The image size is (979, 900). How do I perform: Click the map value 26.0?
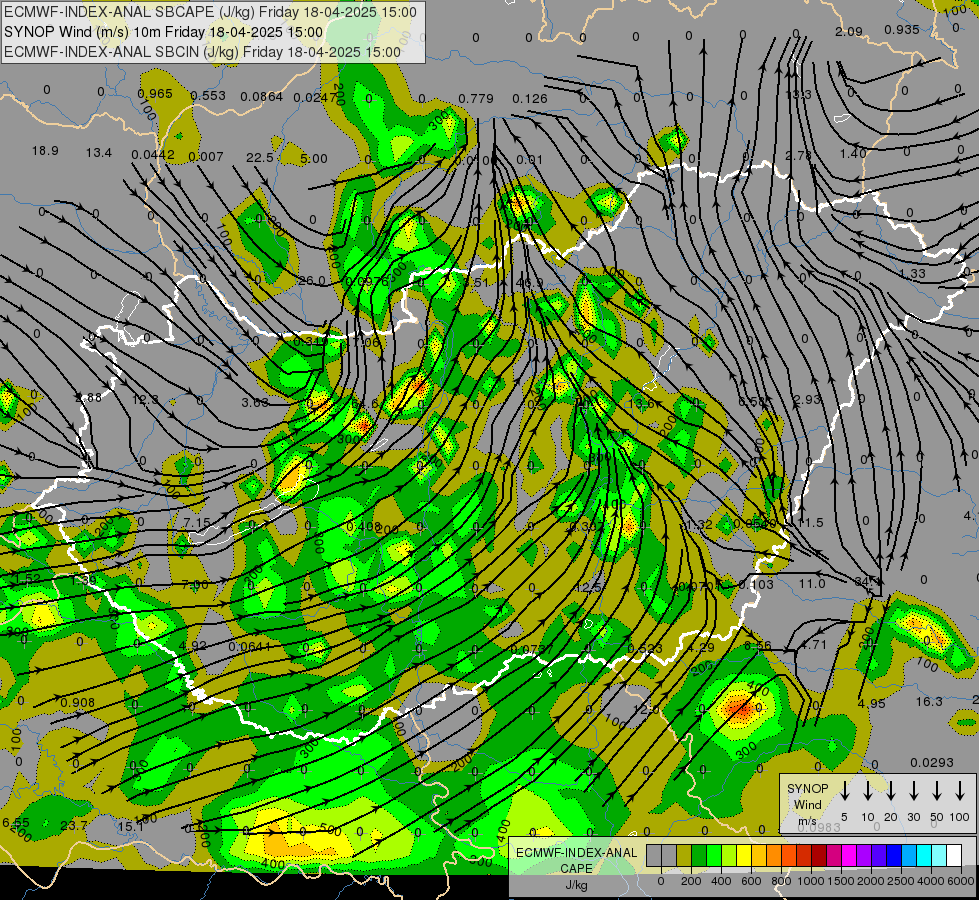pos(312,281)
